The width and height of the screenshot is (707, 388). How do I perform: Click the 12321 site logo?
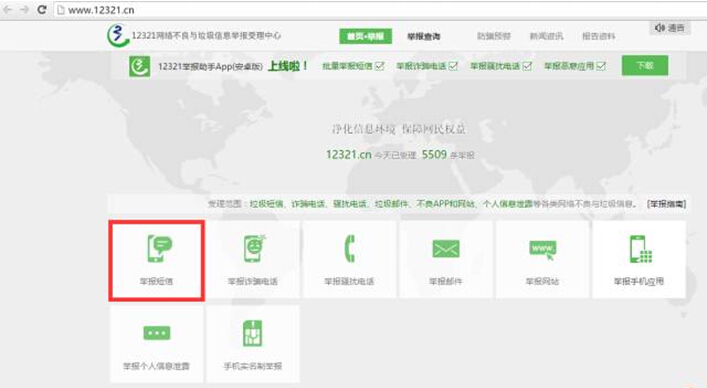pyautogui.click(x=117, y=35)
